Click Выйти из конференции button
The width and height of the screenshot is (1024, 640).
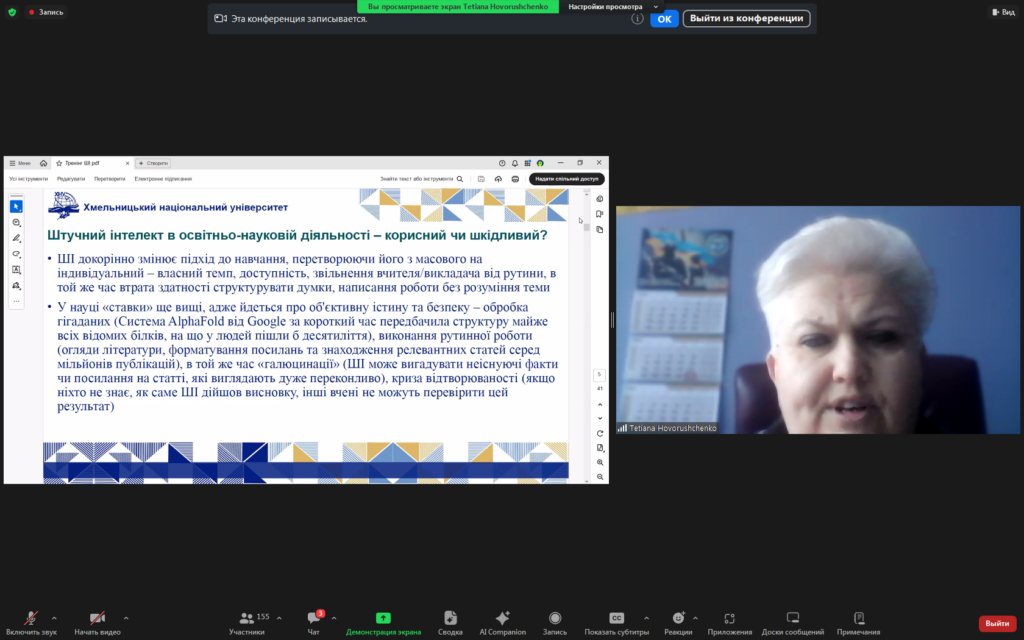[746, 18]
